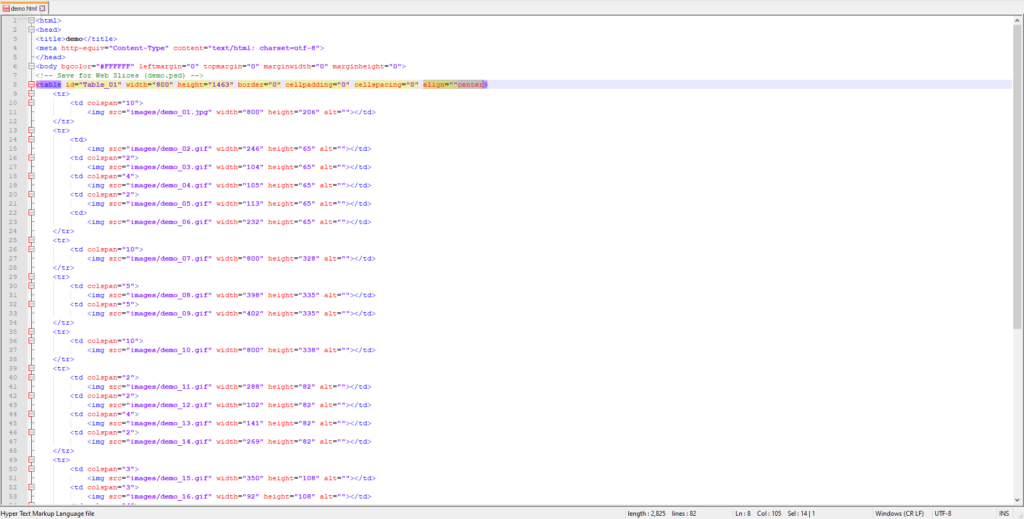Collapse the td fold on line 44

pos(31,414)
